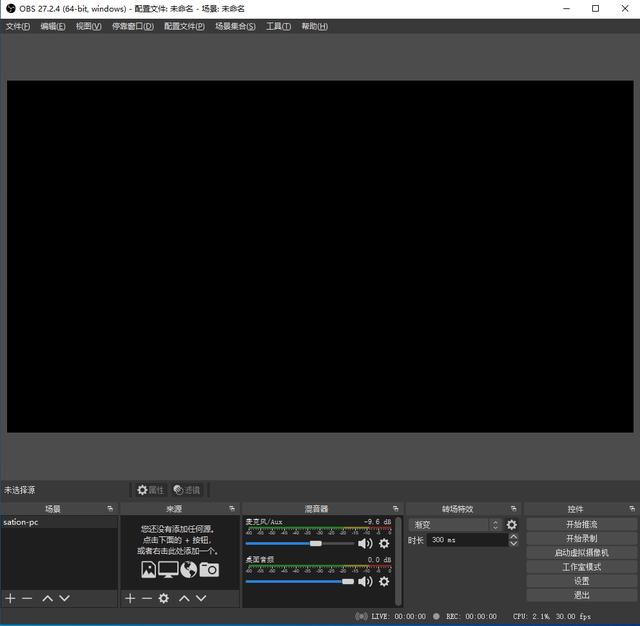Mute the 麦克风/Aux speaker icon
Viewport: 640px width, 626px height.
tap(365, 544)
